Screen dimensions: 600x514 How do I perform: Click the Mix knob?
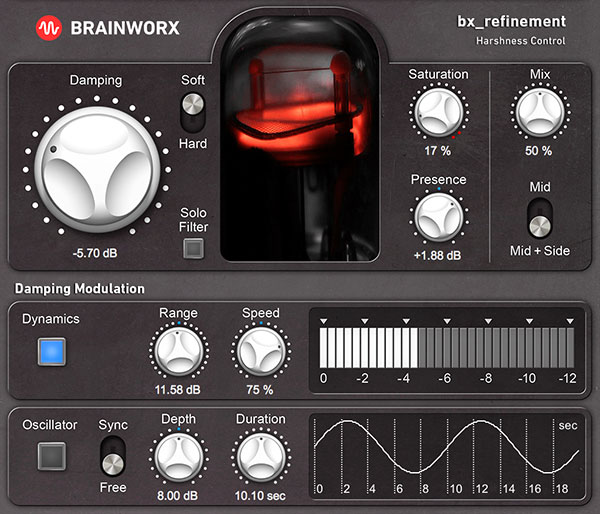(540, 113)
